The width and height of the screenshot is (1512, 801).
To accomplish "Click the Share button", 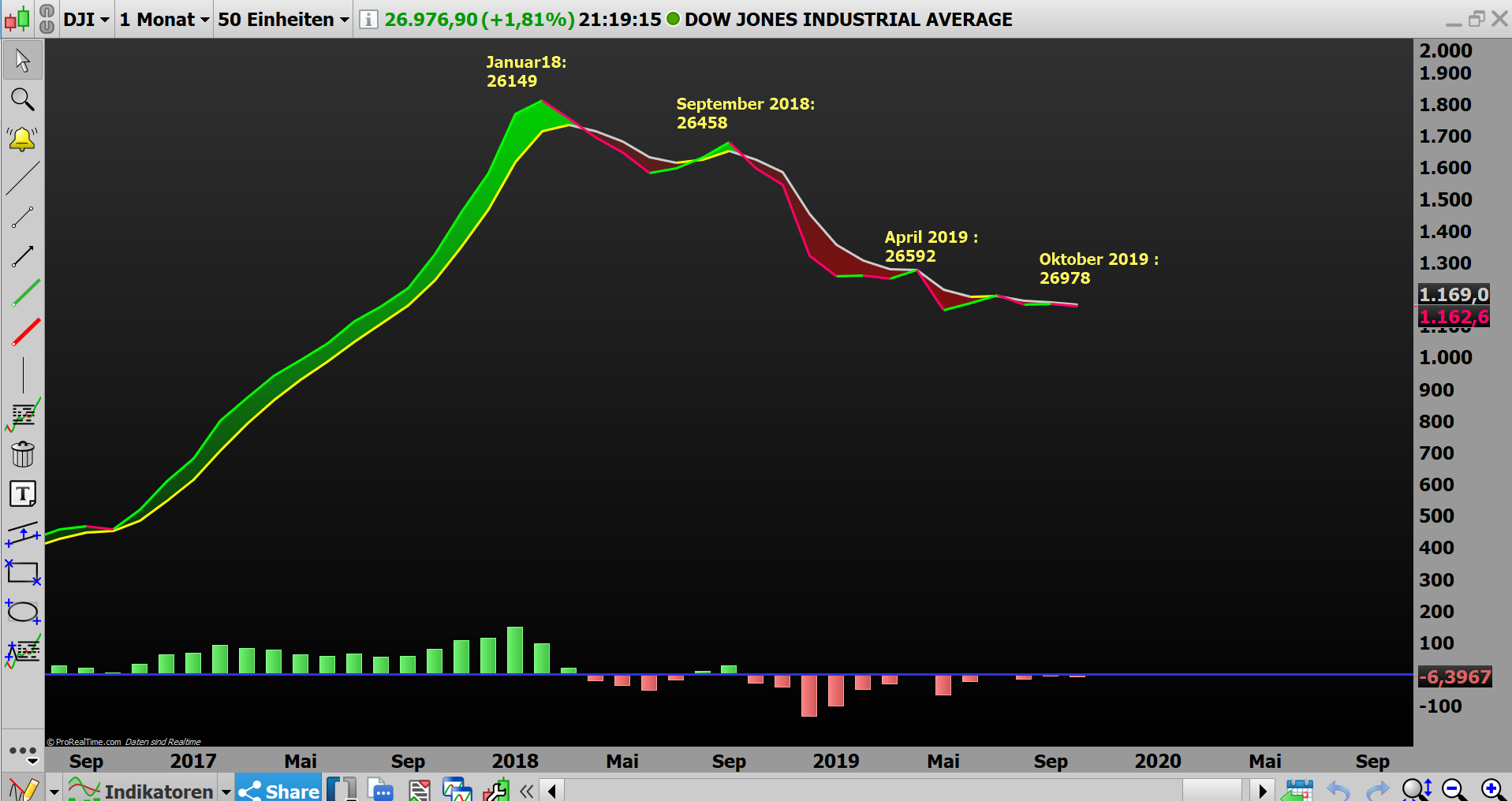I will click(278, 789).
